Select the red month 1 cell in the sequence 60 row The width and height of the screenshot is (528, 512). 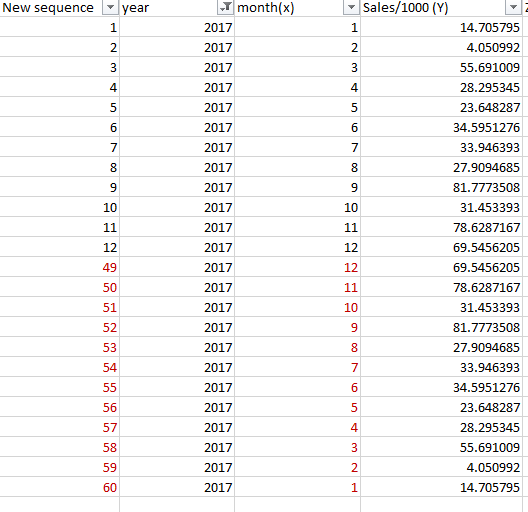[297, 487]
